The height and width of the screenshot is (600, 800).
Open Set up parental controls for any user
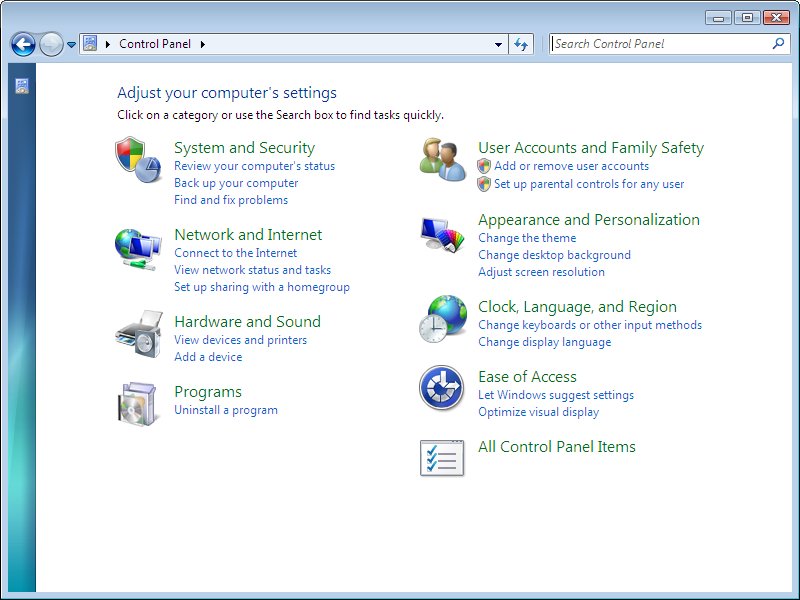point(589,184)
